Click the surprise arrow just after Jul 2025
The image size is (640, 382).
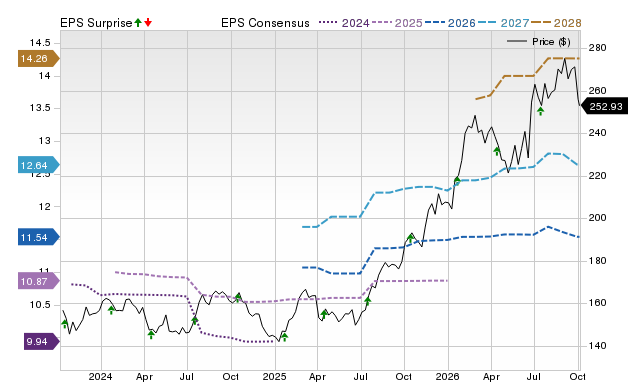[x=367, y=301]
